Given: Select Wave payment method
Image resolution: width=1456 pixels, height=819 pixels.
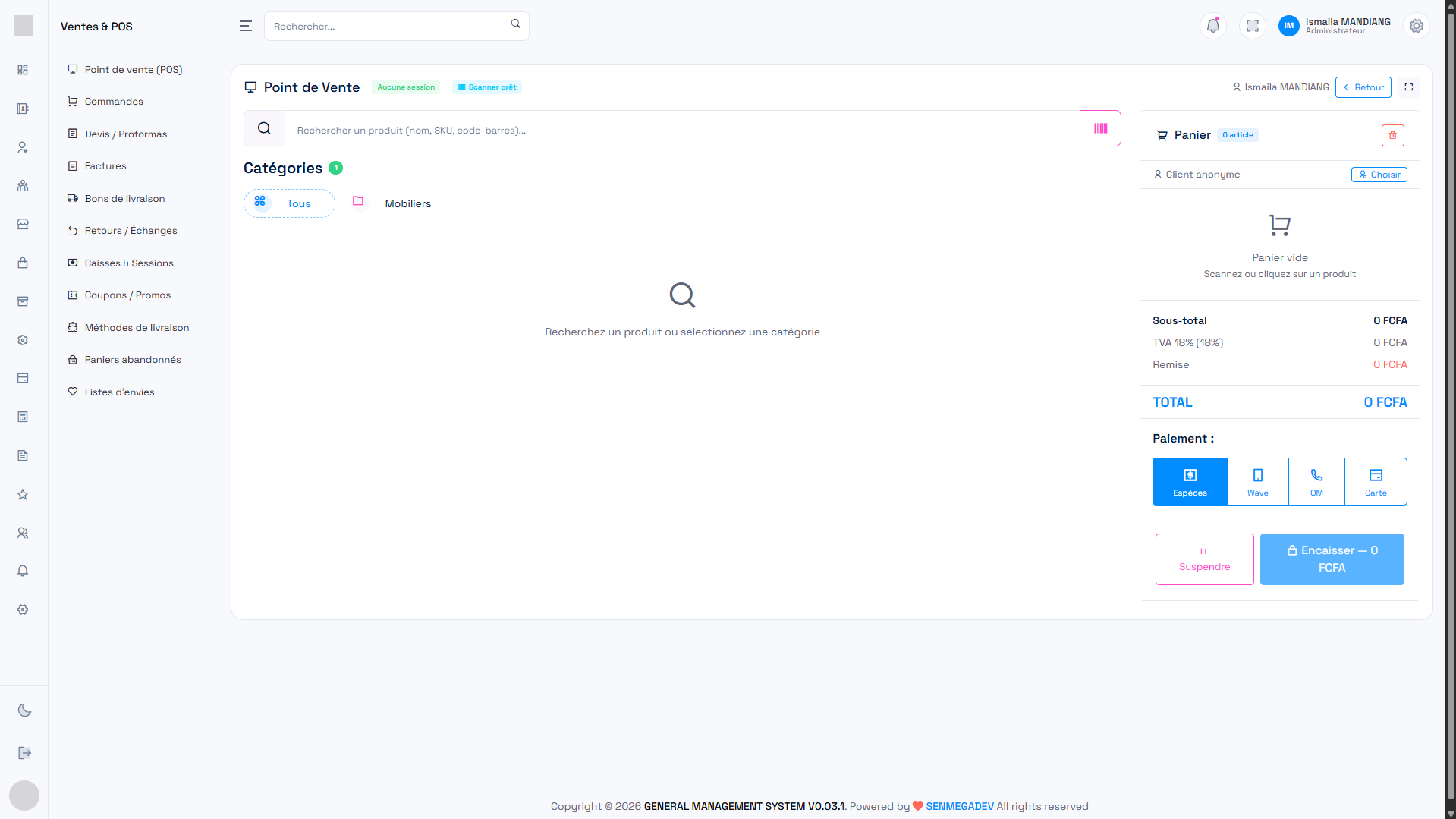Looking at the screenshot, I should point(1257,482).
